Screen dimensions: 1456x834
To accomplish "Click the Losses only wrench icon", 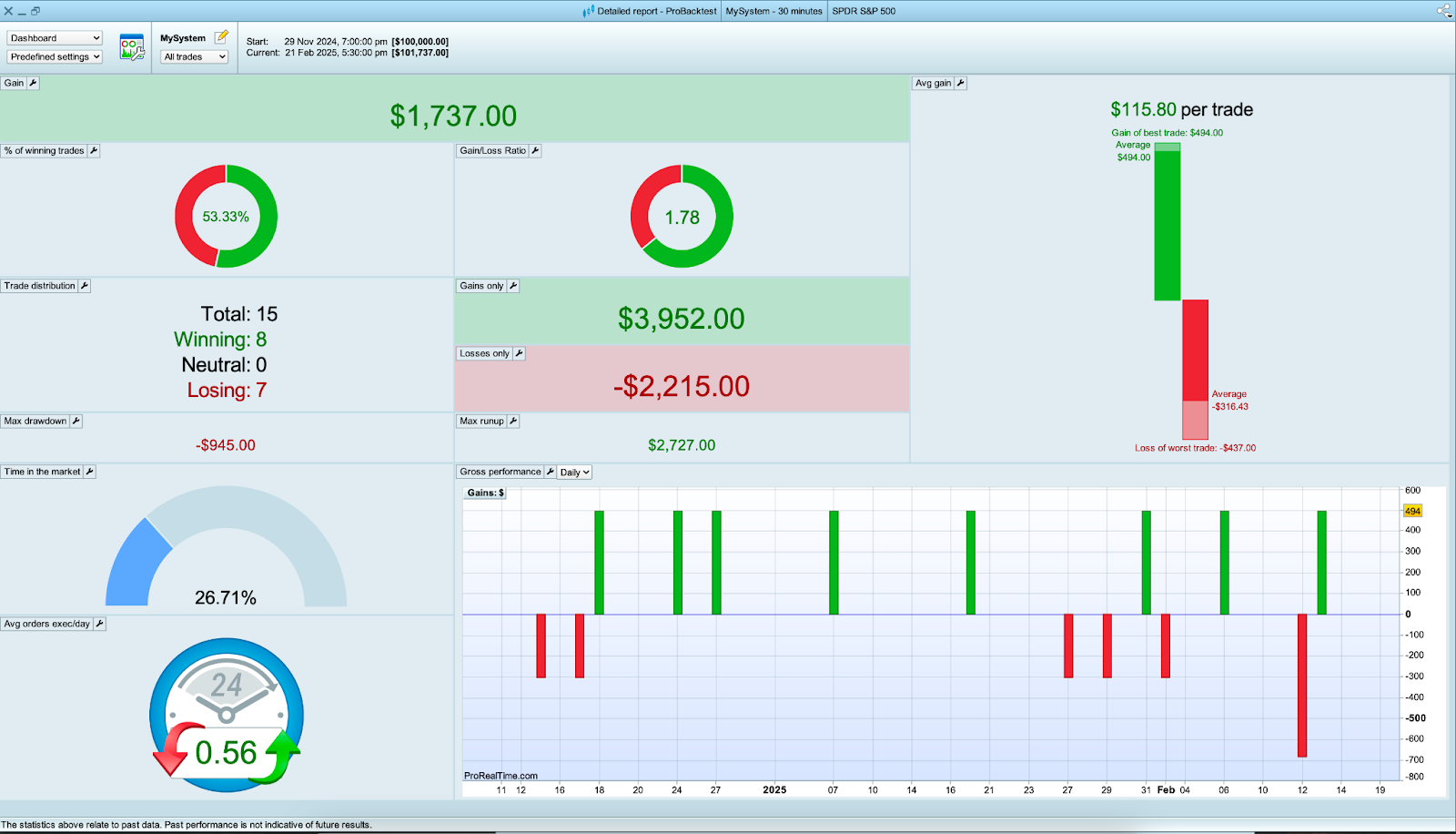I will tap(519, 353).
